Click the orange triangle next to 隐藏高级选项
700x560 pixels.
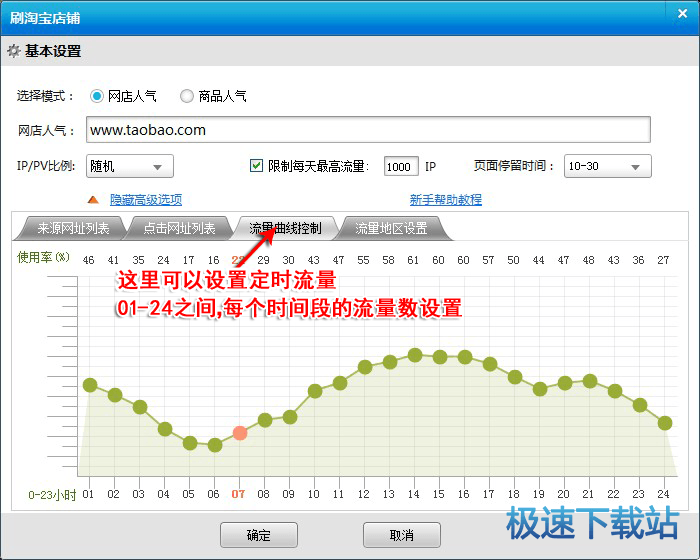tap(93, 200)
